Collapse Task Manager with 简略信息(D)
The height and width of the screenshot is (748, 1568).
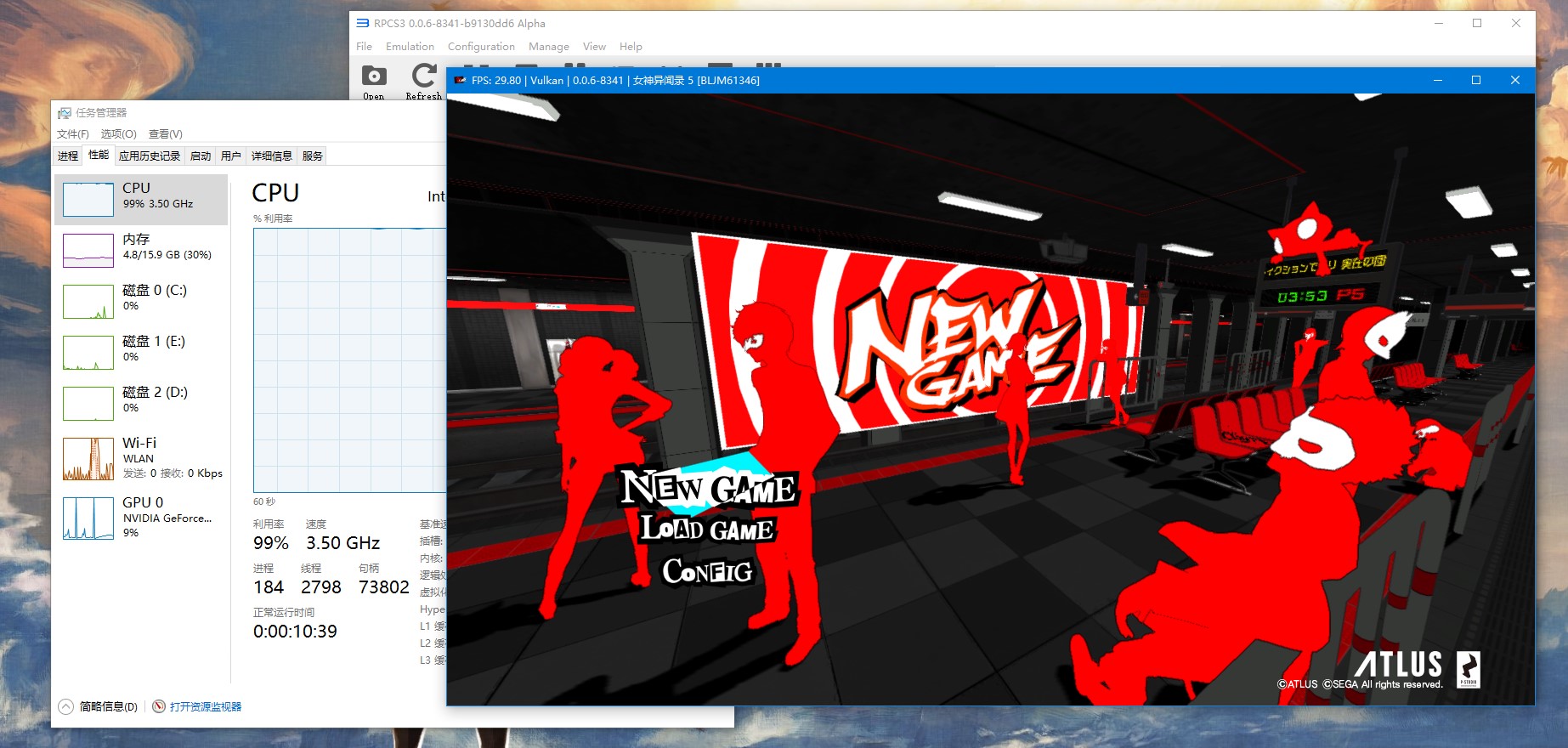pyautogui.click(x=99, y=706)
